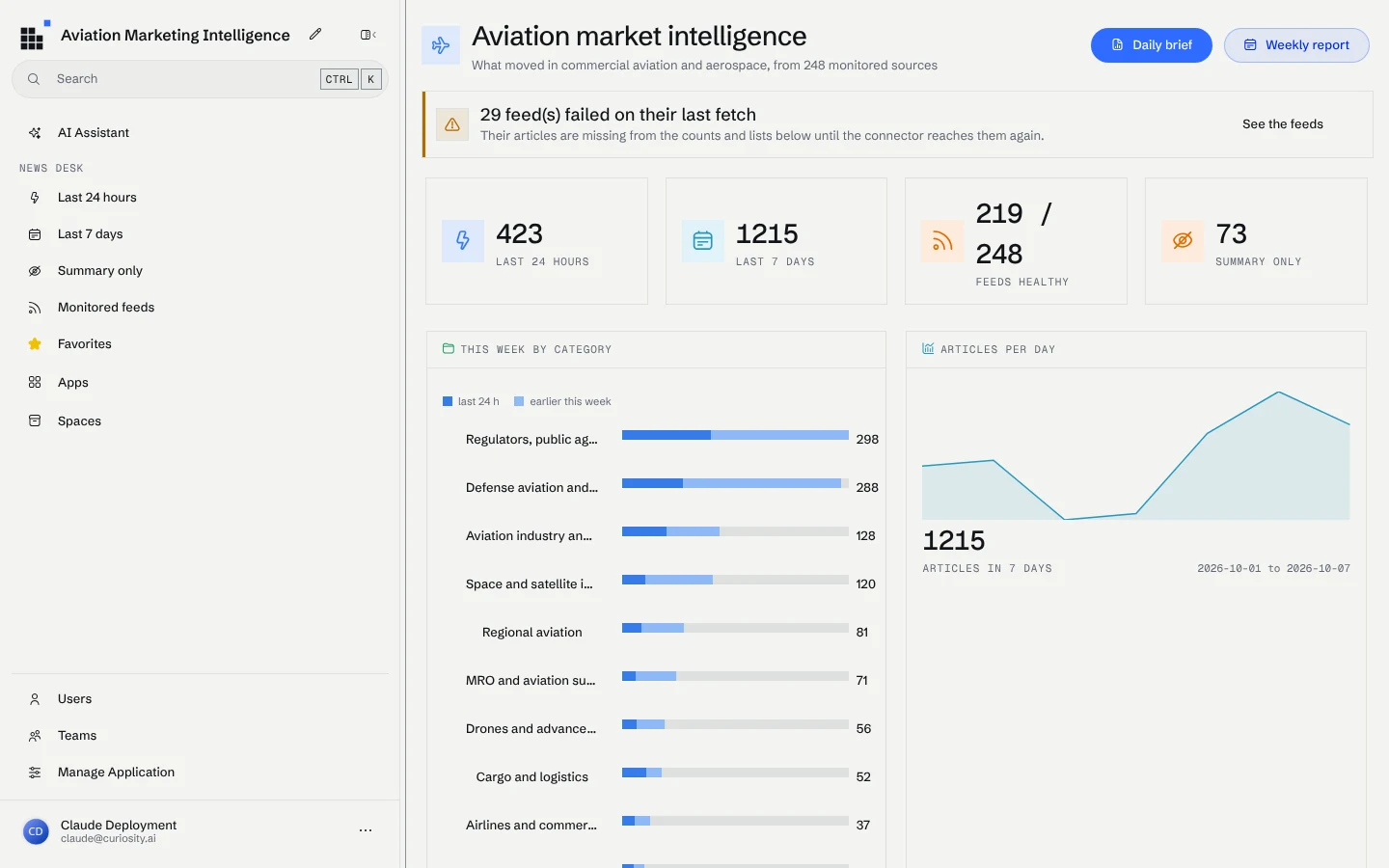Follow the See the feeds link
This screenshot has height=868, width=1389.
[x=1283, y=124]
